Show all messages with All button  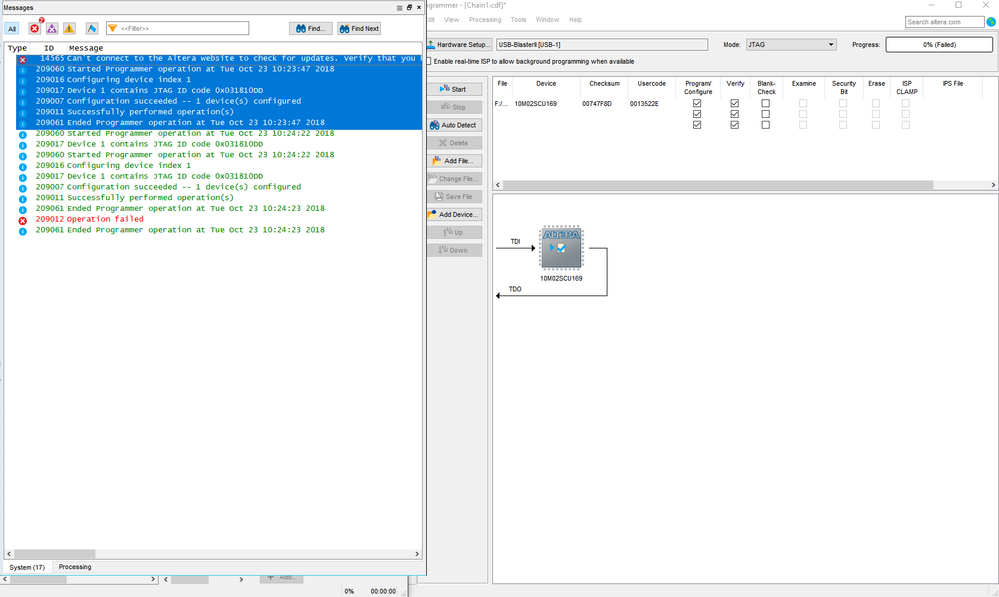tap(13, 28)
